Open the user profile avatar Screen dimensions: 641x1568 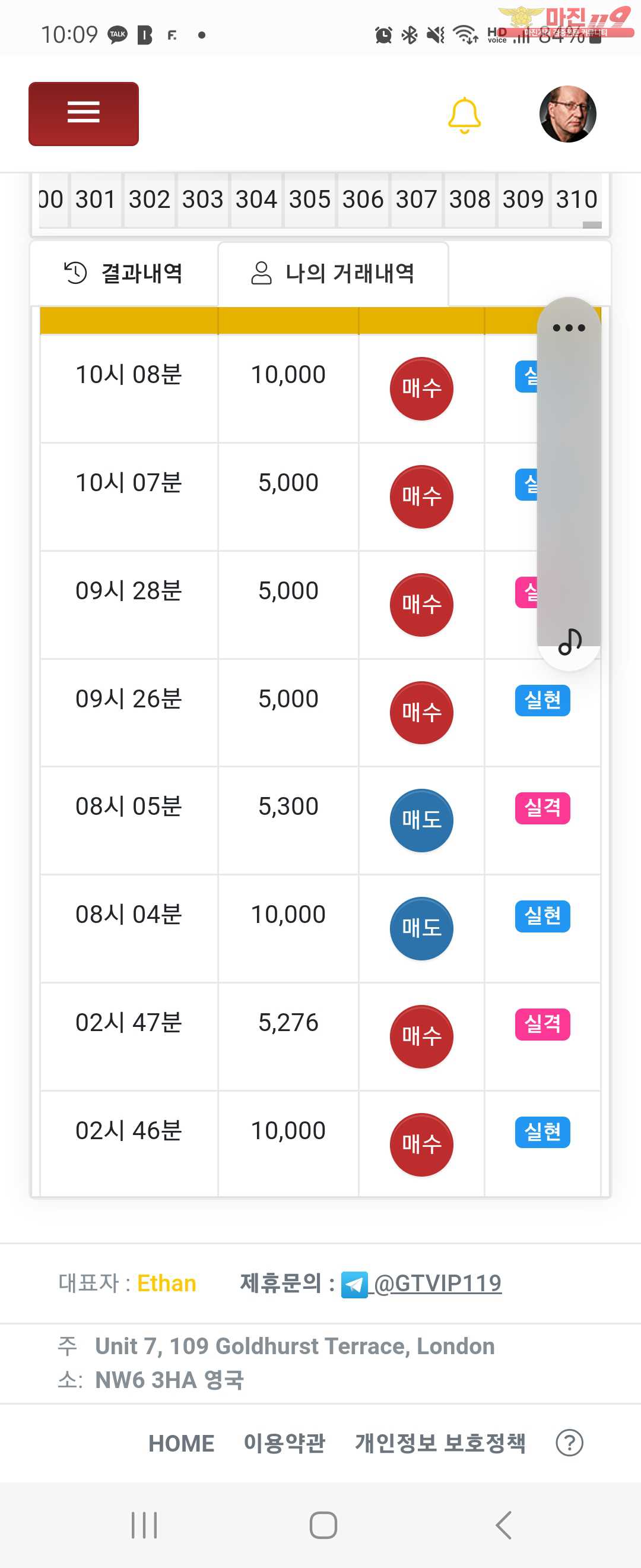point(567,114)
